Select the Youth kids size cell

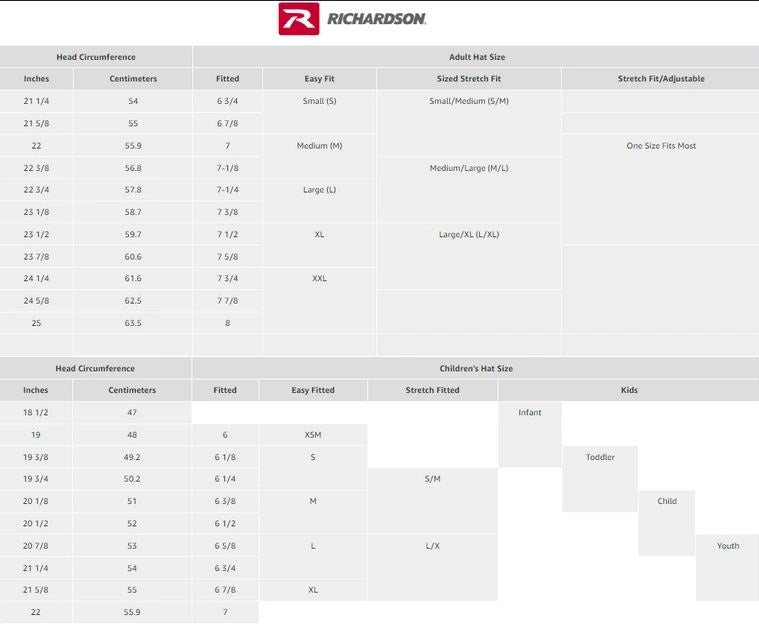(728, 546)
